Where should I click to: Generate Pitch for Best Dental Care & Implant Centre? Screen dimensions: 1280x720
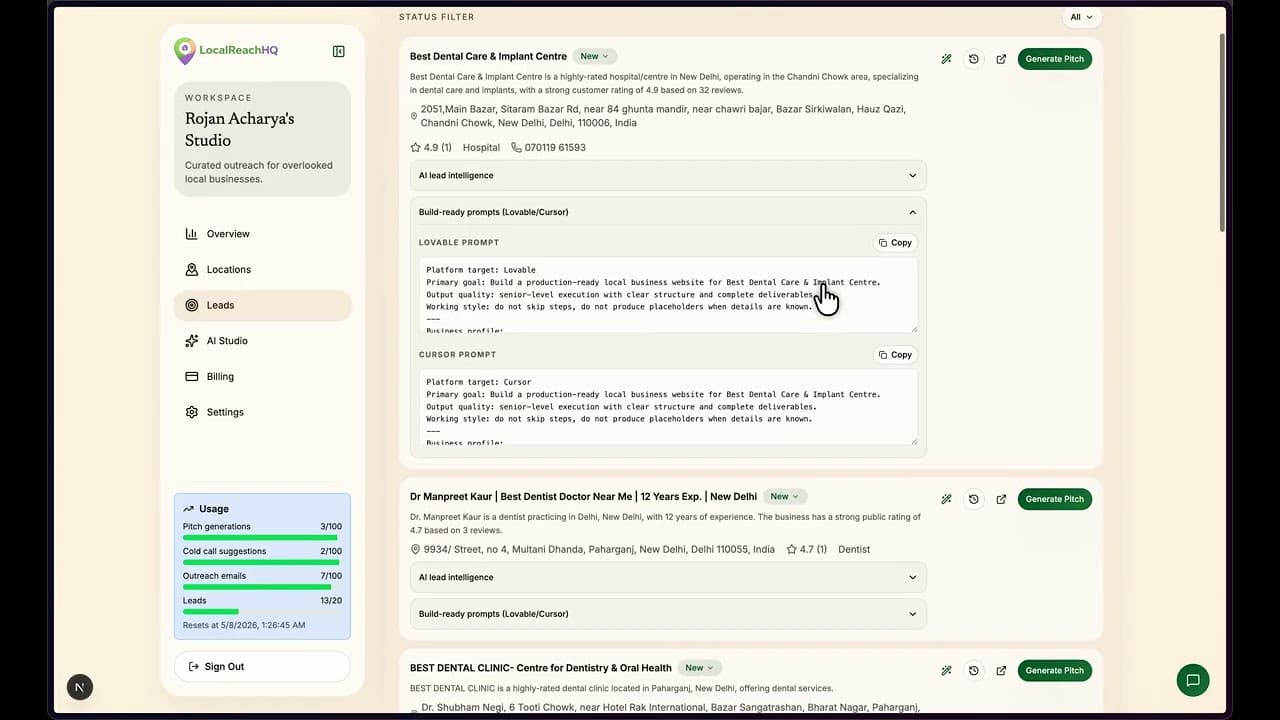pos(1054,58)
